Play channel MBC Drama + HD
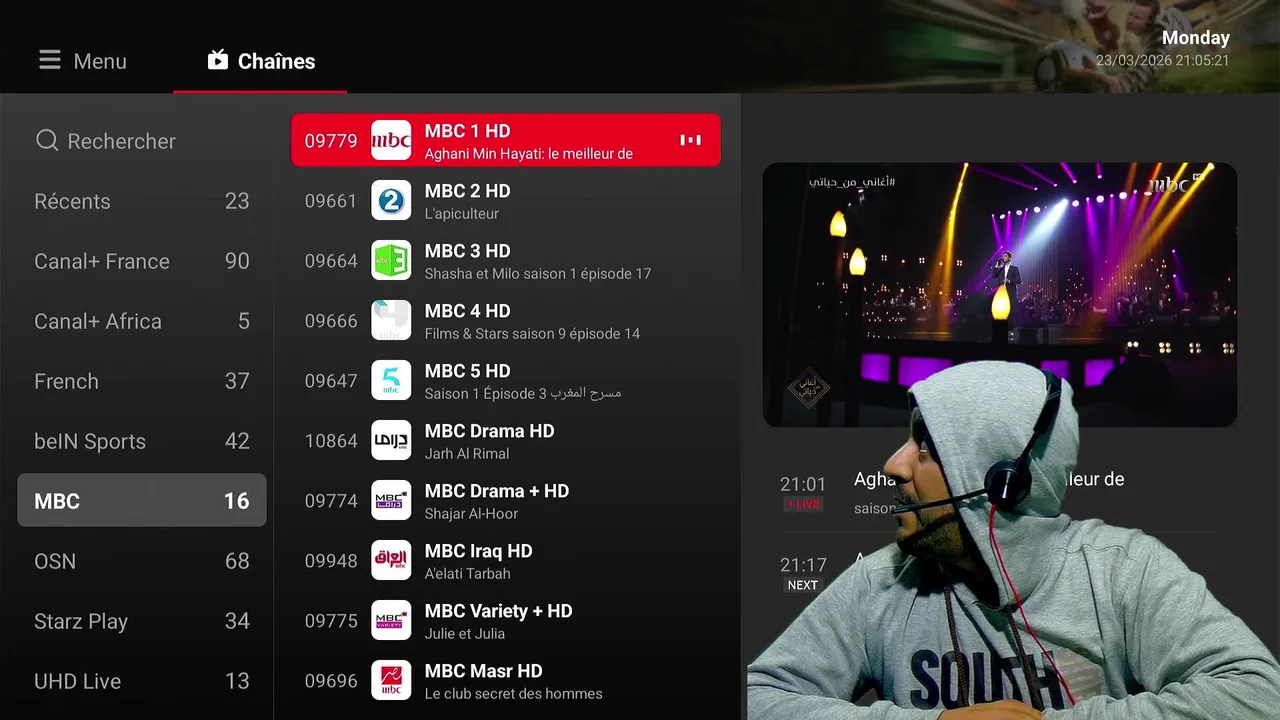This screenshot has width=1280, height=720. (506, 500)
